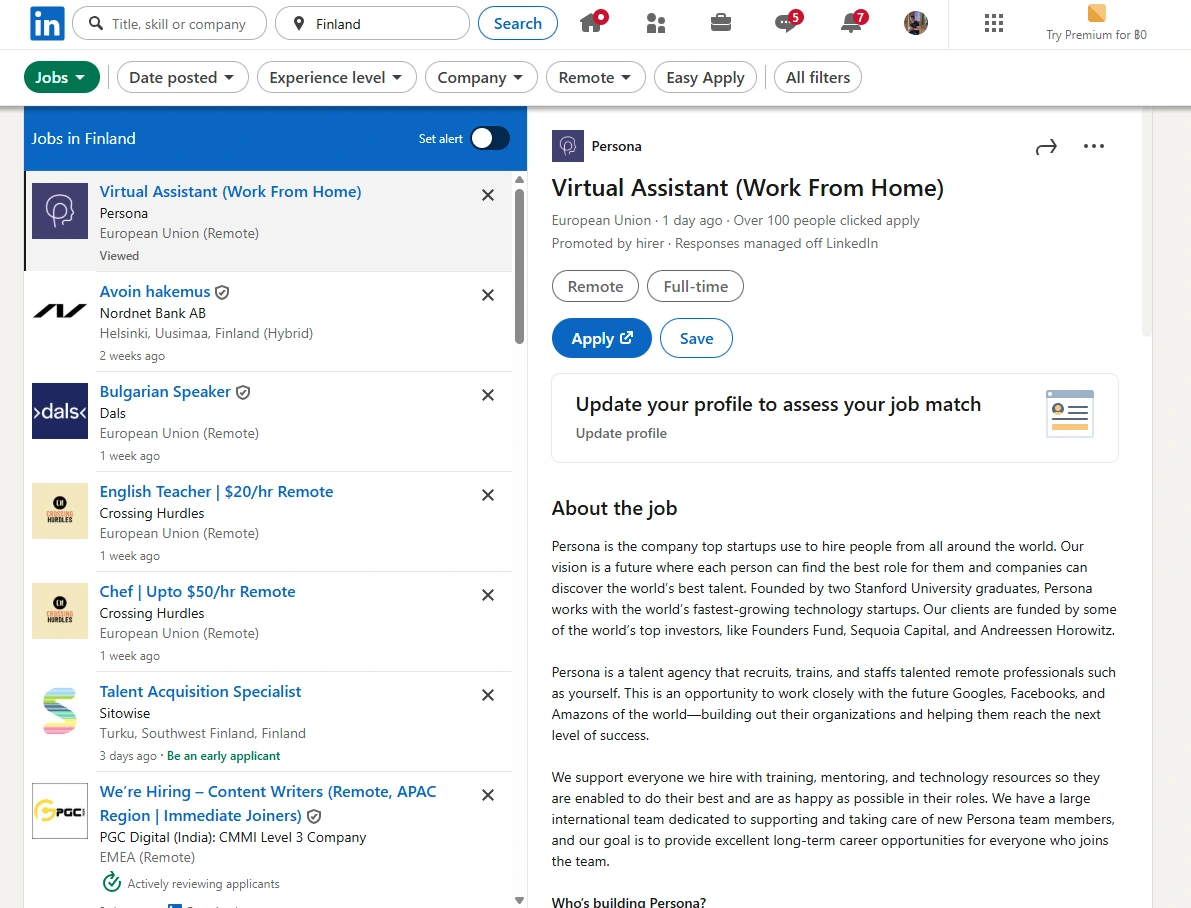Click the Full-time tag pill
Image resolution: width=1191 pixels, height=908 pixels.
[695, 286]
